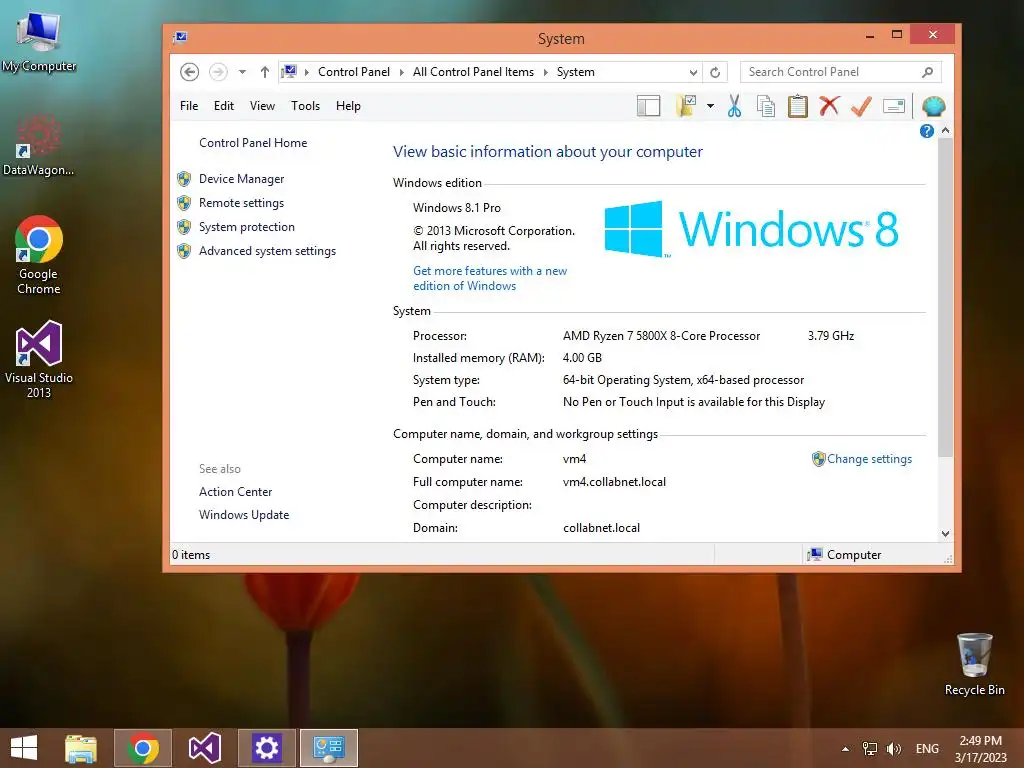Image resolution: width=1024 pixels, height=768 pixels.
Task: Select the processor name text
Action: [x=661, y=336]
